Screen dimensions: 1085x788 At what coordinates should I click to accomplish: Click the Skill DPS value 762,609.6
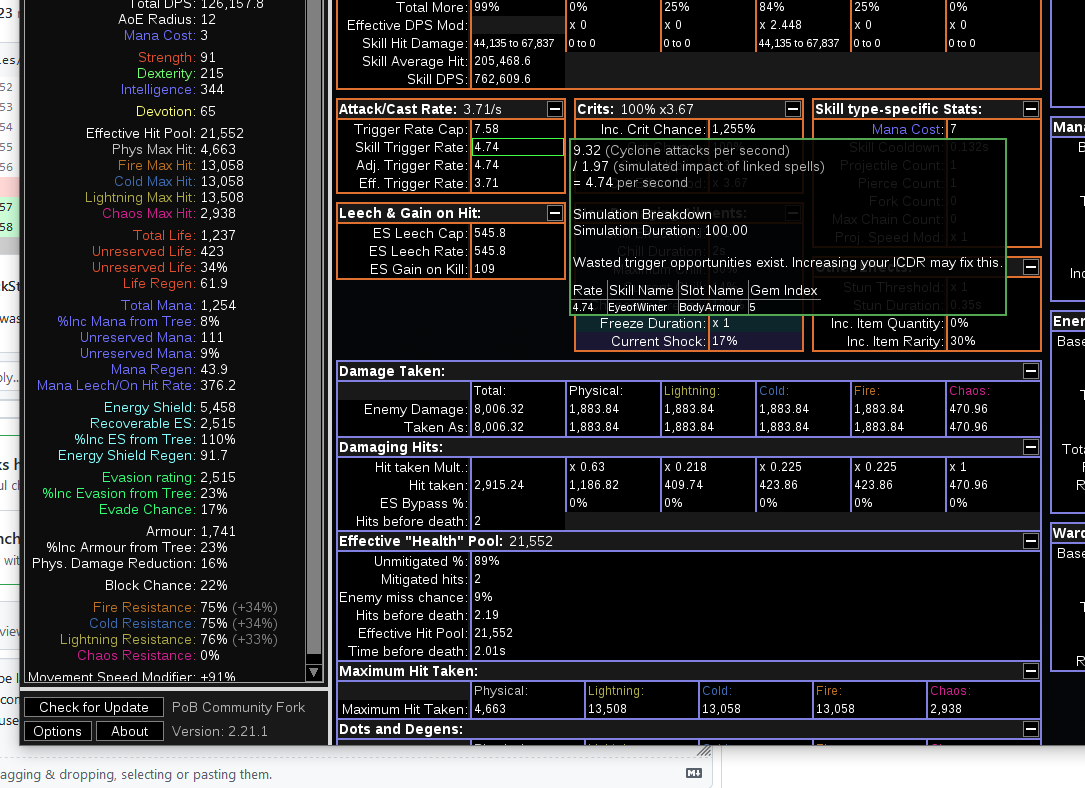(x=502, y=79)
